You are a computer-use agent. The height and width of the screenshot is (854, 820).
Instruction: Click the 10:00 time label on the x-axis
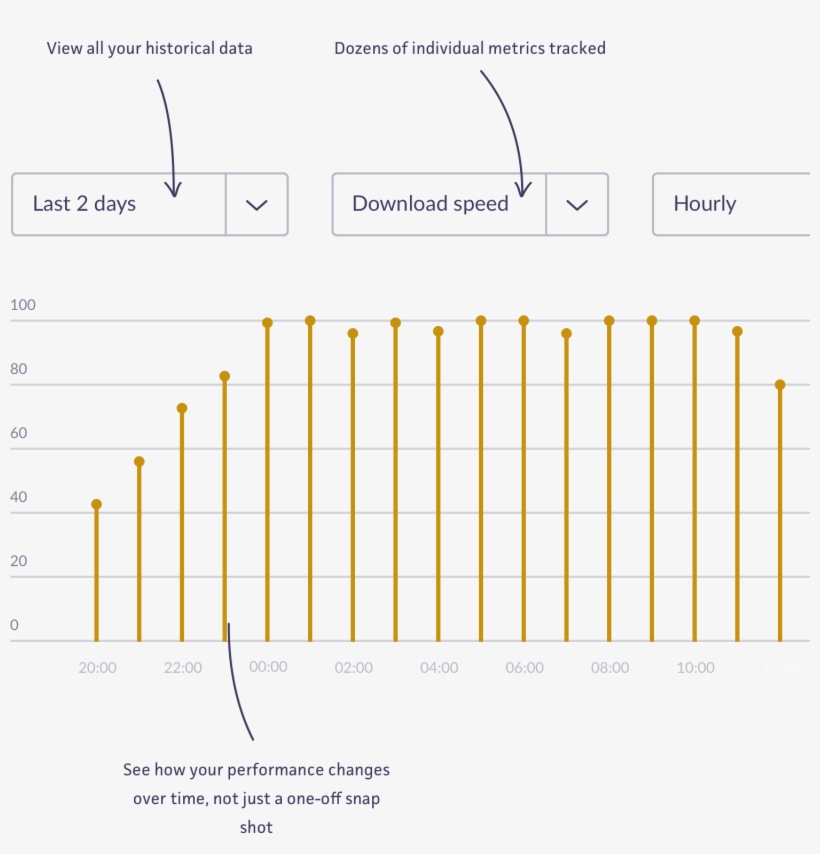(697, 667)
